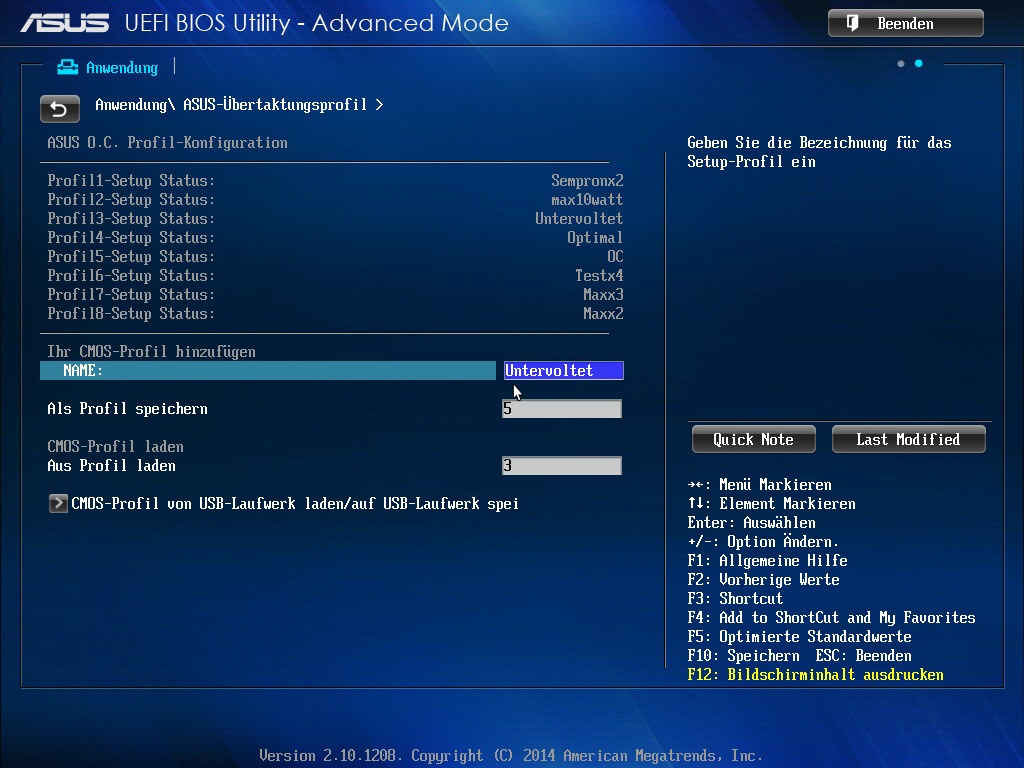Image resolution: width=1024 pixels, height=768 pixels.
Task: Open the Anwendung tab
Action: 108,67
